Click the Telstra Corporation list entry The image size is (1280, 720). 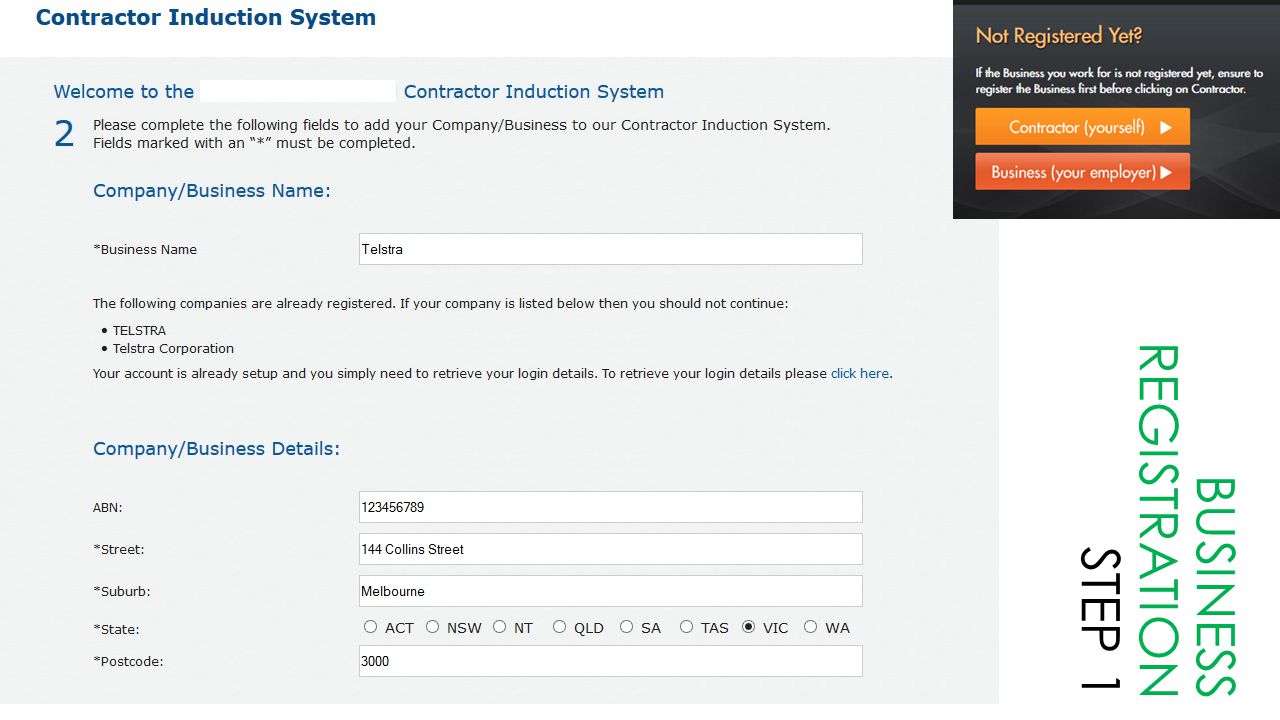(173, 348)
